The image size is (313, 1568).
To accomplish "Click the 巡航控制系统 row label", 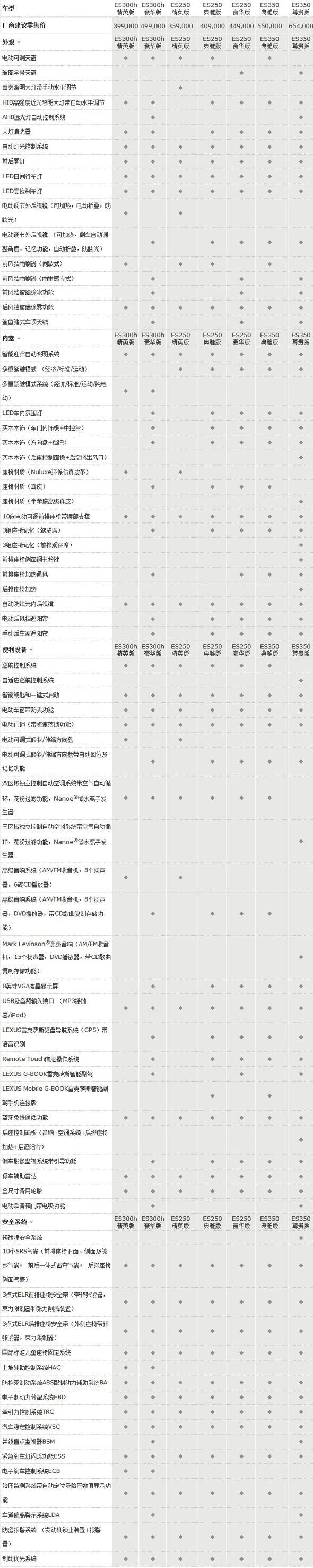I will (19, 666).
